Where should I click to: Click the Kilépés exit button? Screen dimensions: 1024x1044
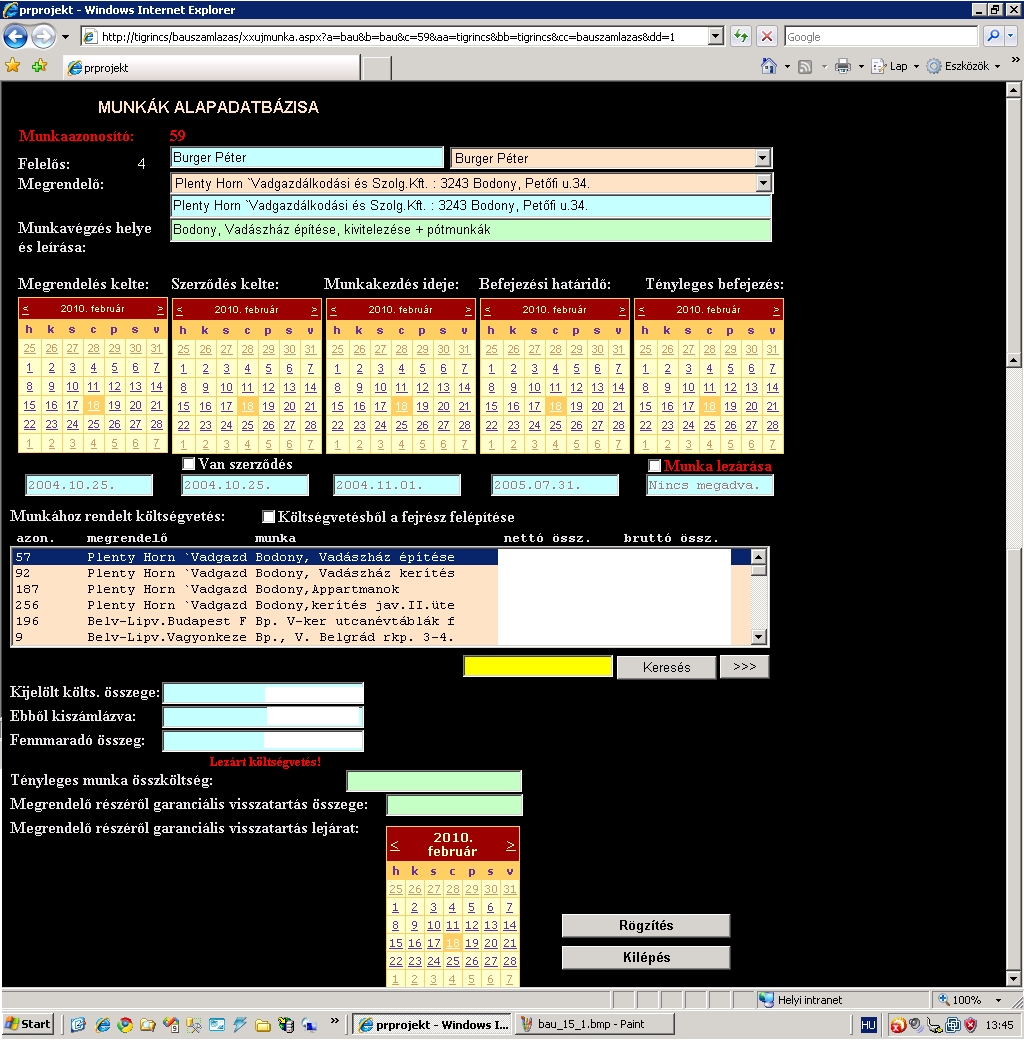pos(646,957)
